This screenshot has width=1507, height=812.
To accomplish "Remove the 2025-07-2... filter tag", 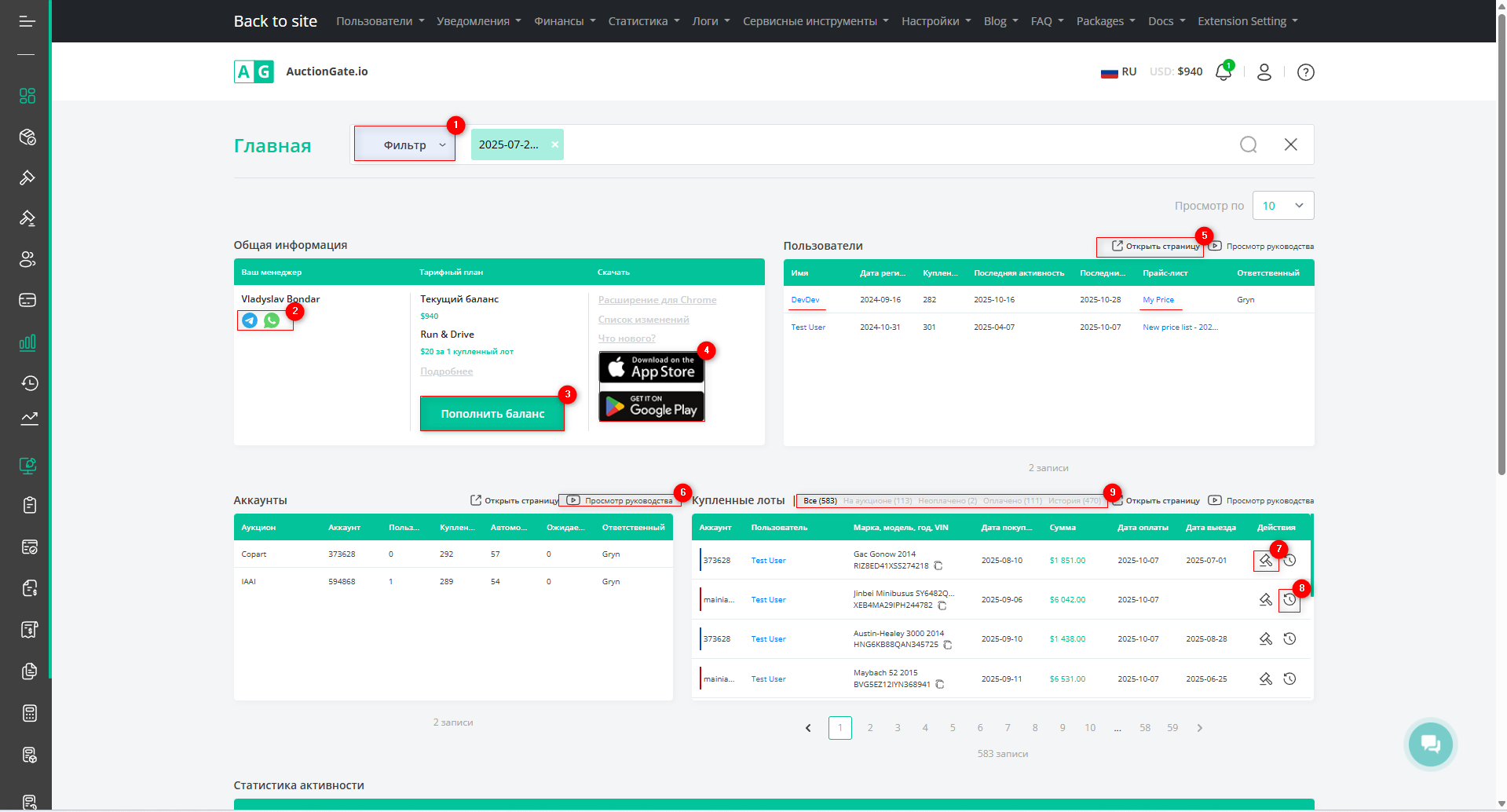I will 555,144.
